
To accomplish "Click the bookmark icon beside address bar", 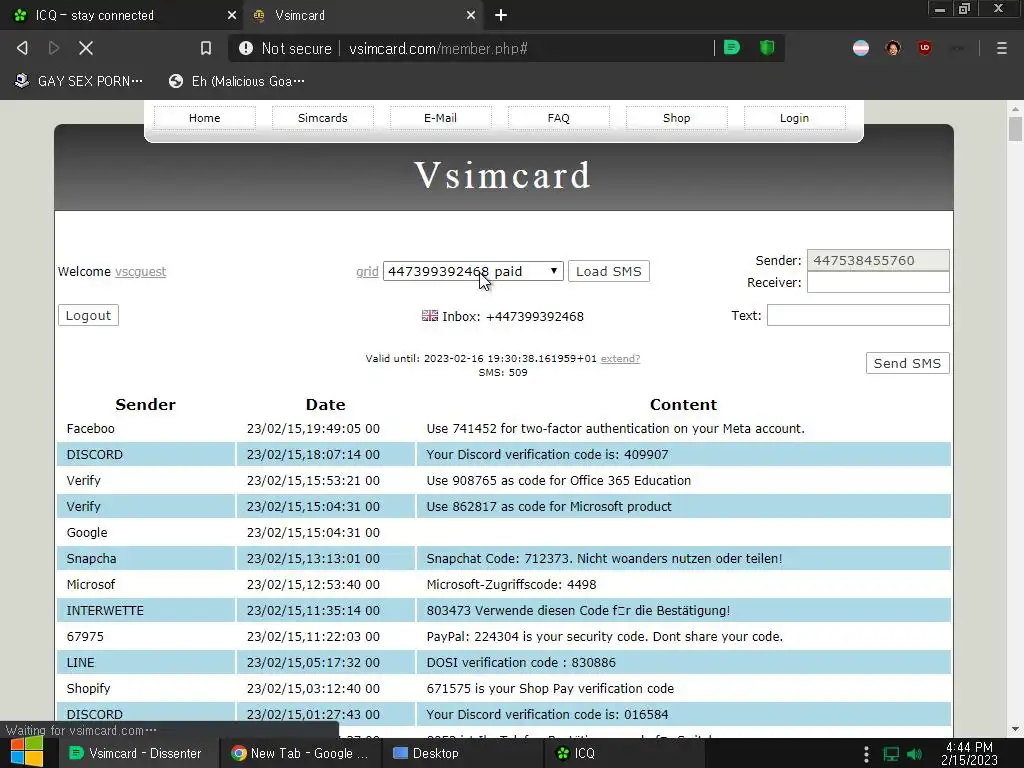I will click(206, 48).
